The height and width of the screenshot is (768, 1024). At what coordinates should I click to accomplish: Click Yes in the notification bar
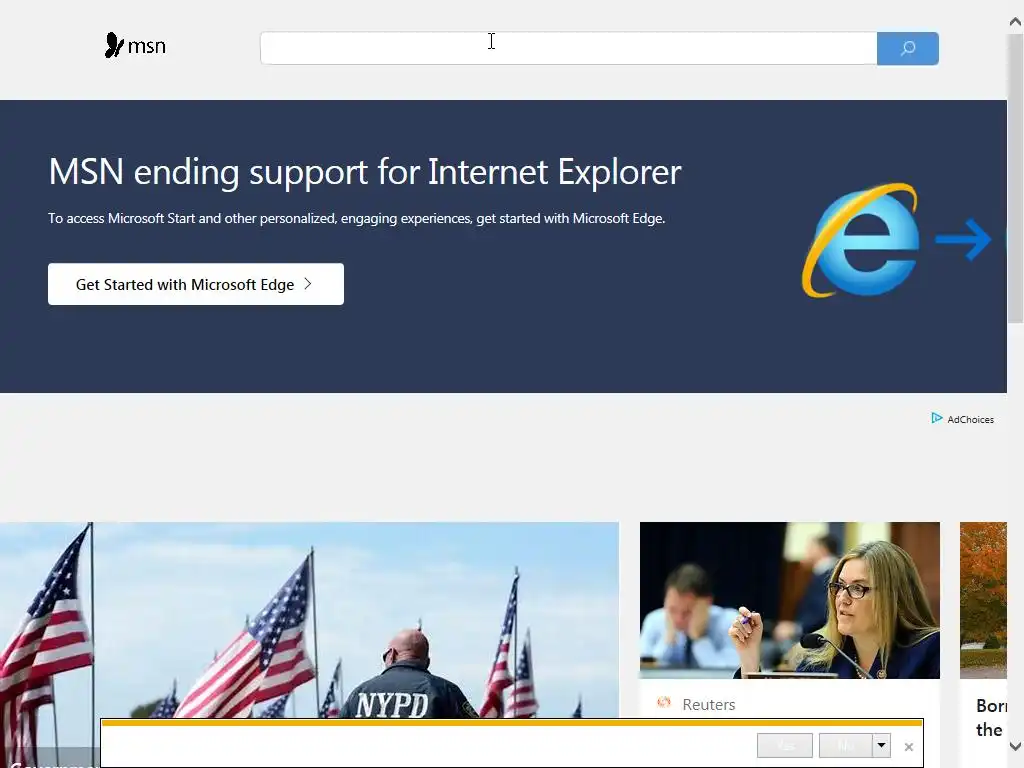tap(785, 745)
